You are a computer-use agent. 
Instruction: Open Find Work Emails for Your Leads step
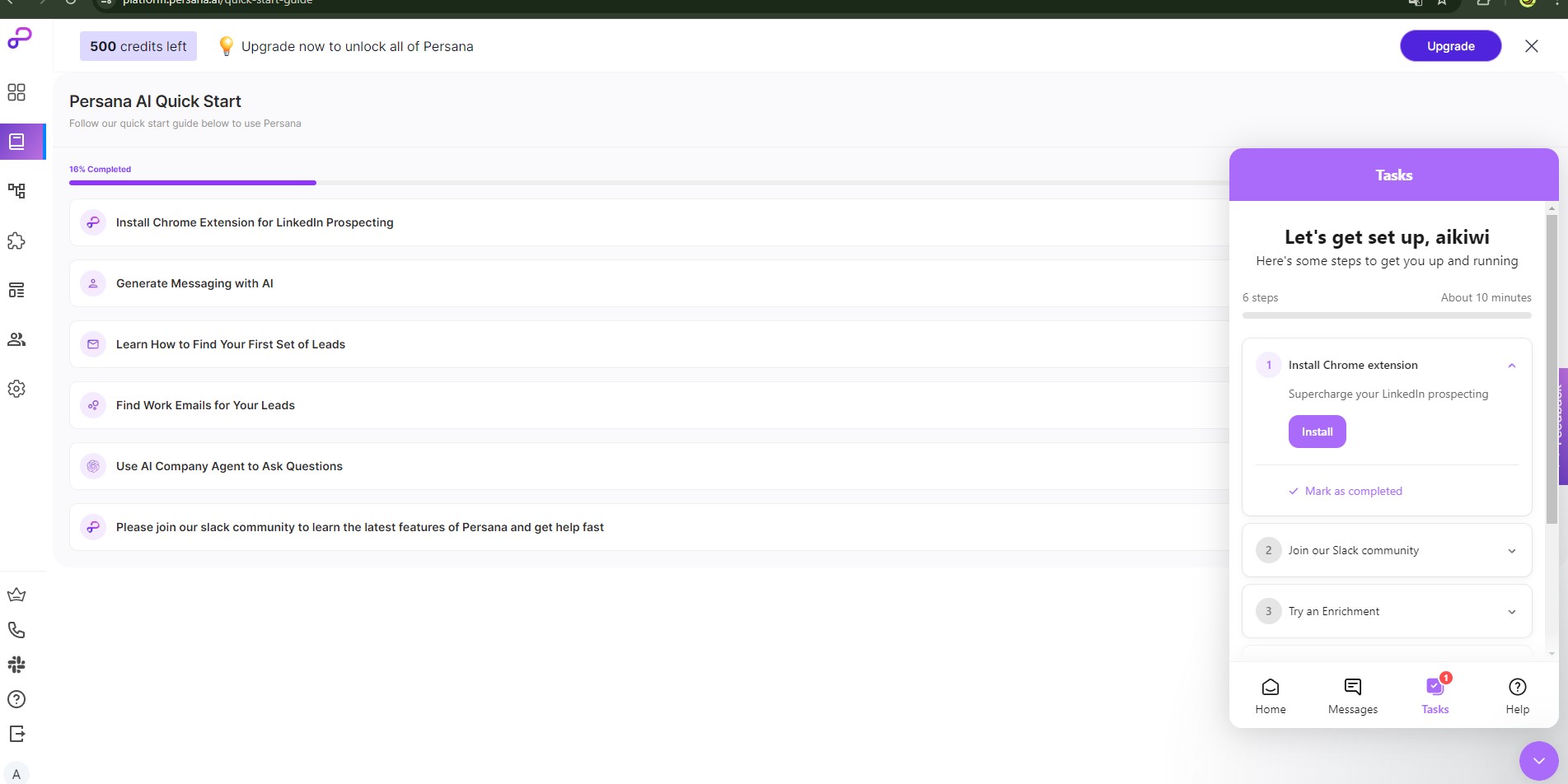pyautogui.click(x=649, y=405)
